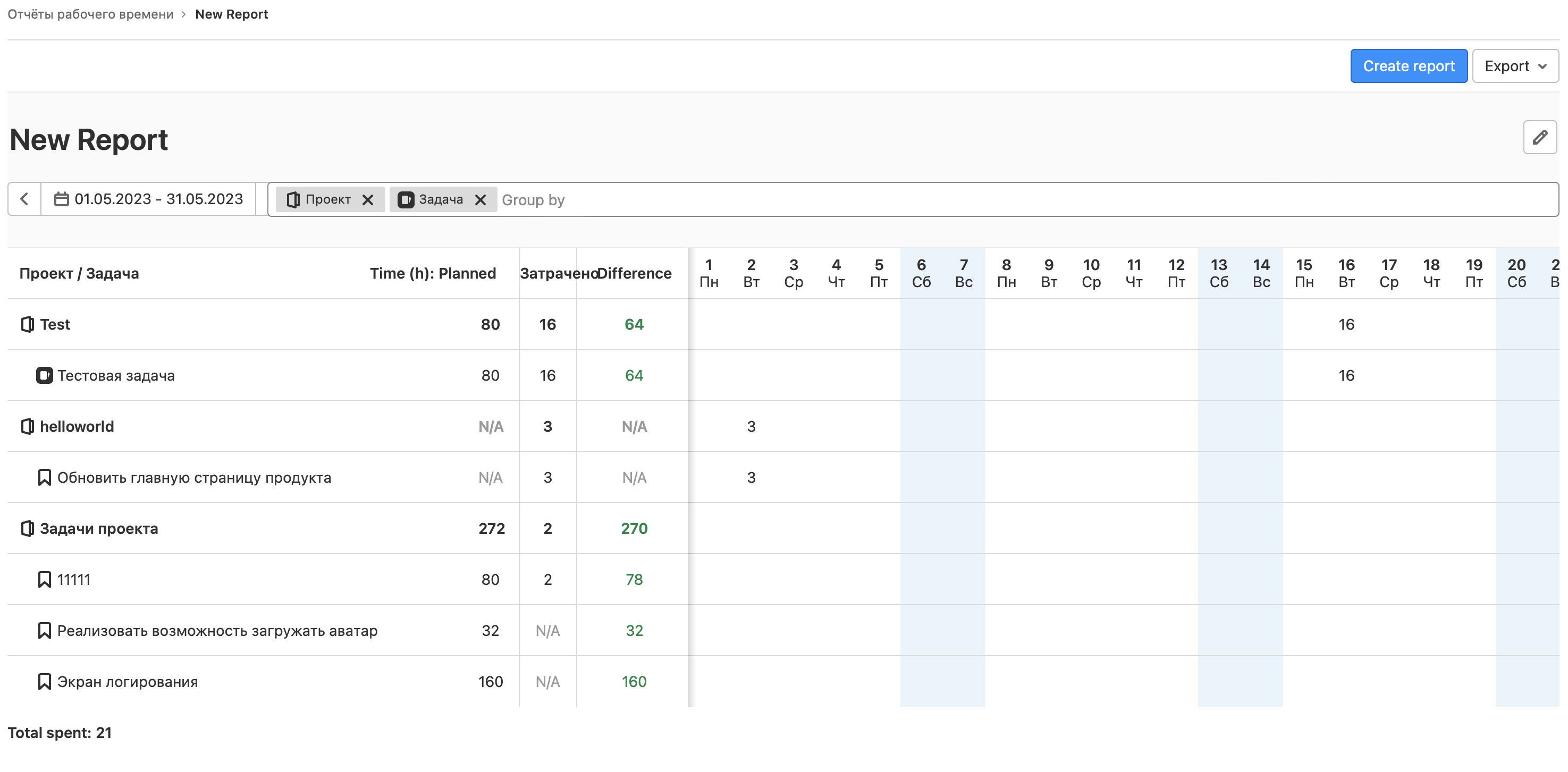Open the Export dropdown
The height and width of the screenshot is (772, 1568).
(1515, 66)
